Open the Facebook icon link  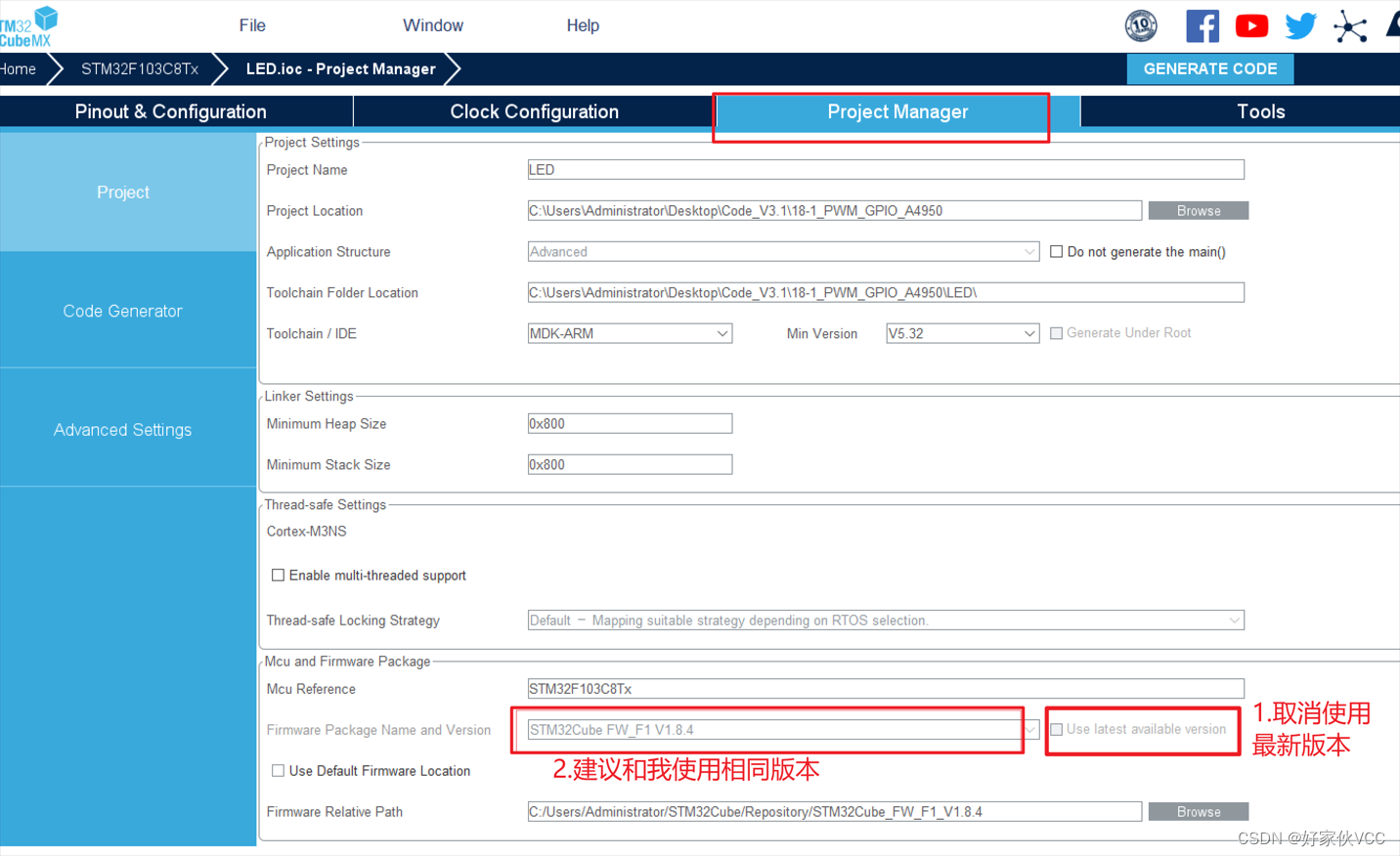tap(1203, 26)
